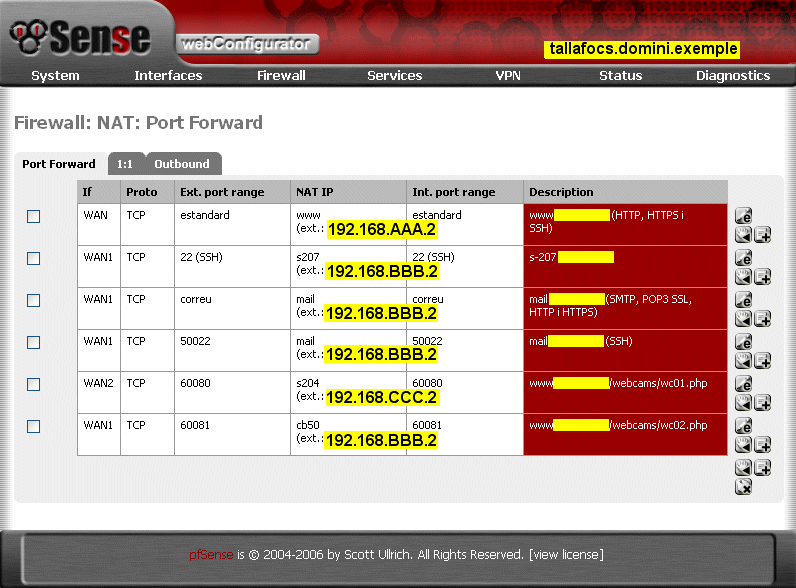Check the box for the WAN2 60080 rule

[x=34, y=384]
